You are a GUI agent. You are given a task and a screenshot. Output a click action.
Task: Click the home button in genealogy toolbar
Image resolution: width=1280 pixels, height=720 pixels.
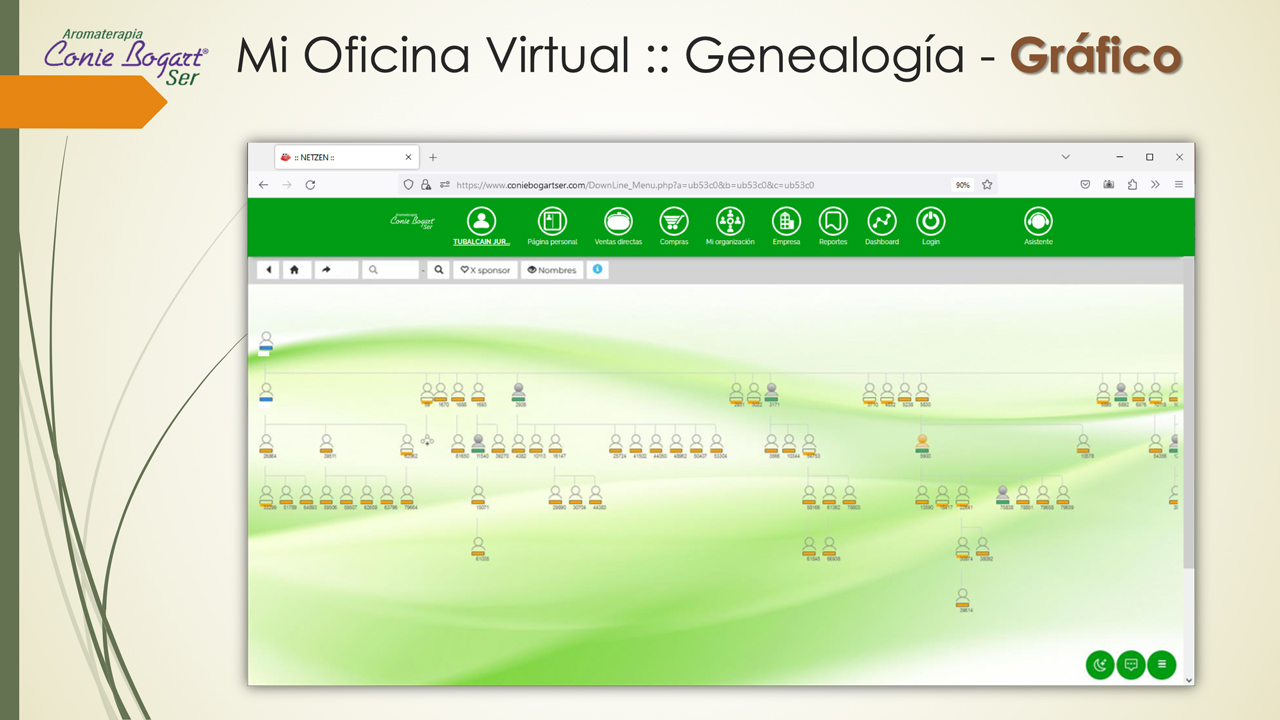click(296, 270)
